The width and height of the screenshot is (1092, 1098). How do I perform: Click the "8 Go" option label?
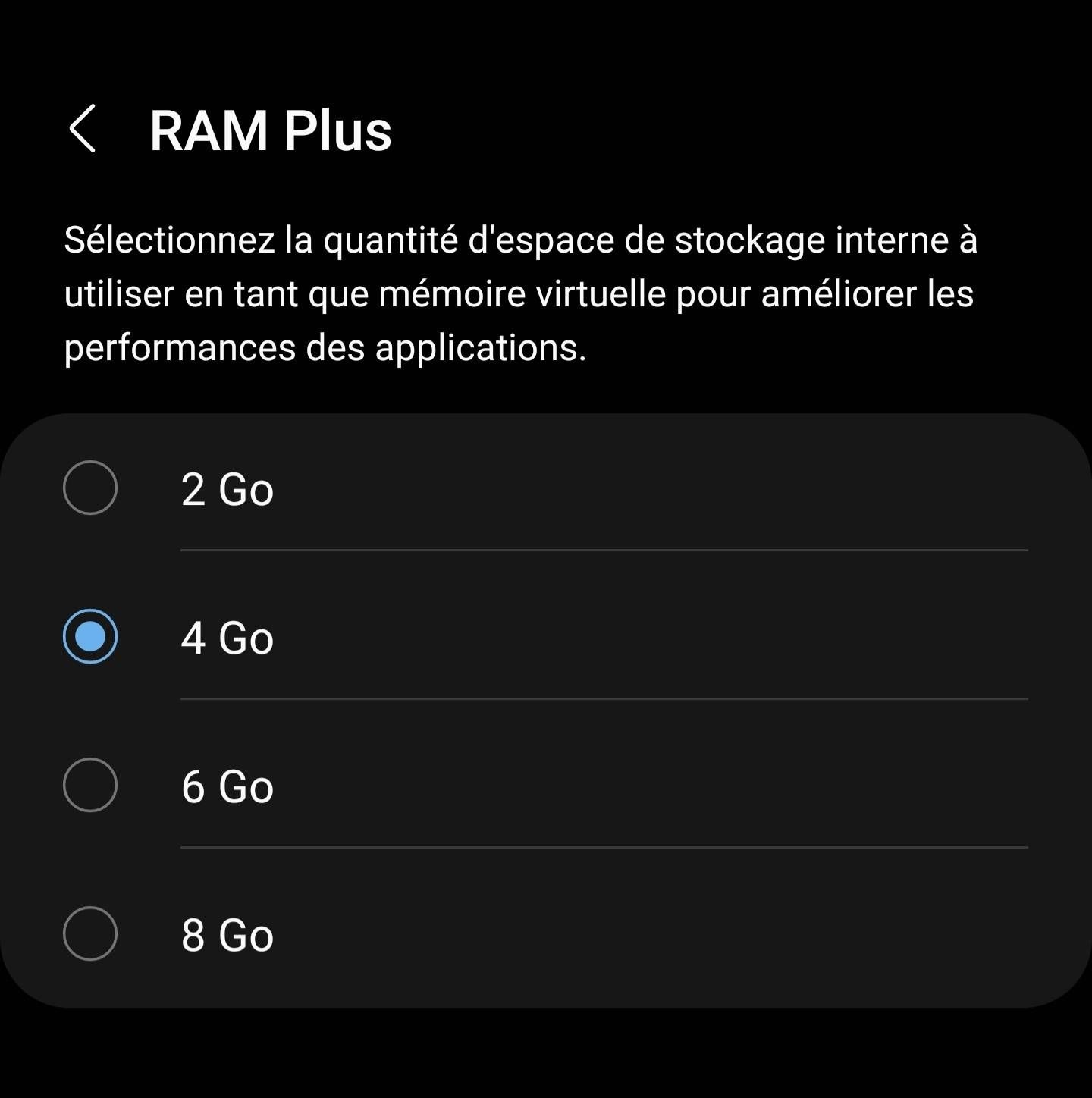227,935
